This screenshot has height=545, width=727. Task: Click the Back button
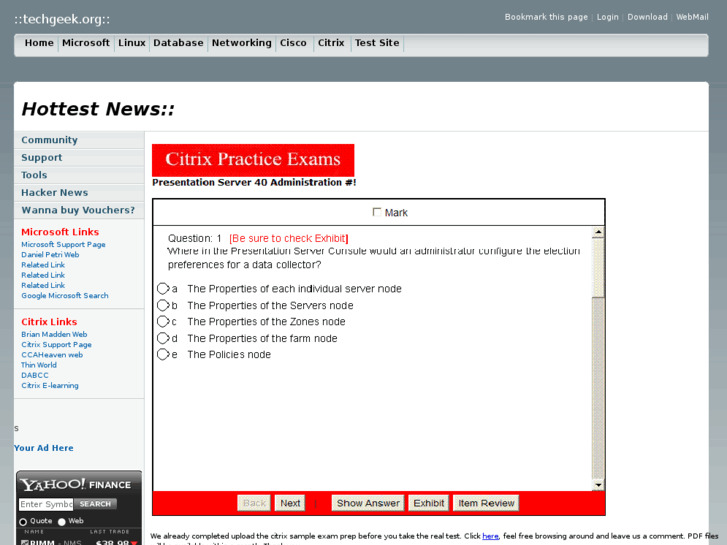point(254,503)
